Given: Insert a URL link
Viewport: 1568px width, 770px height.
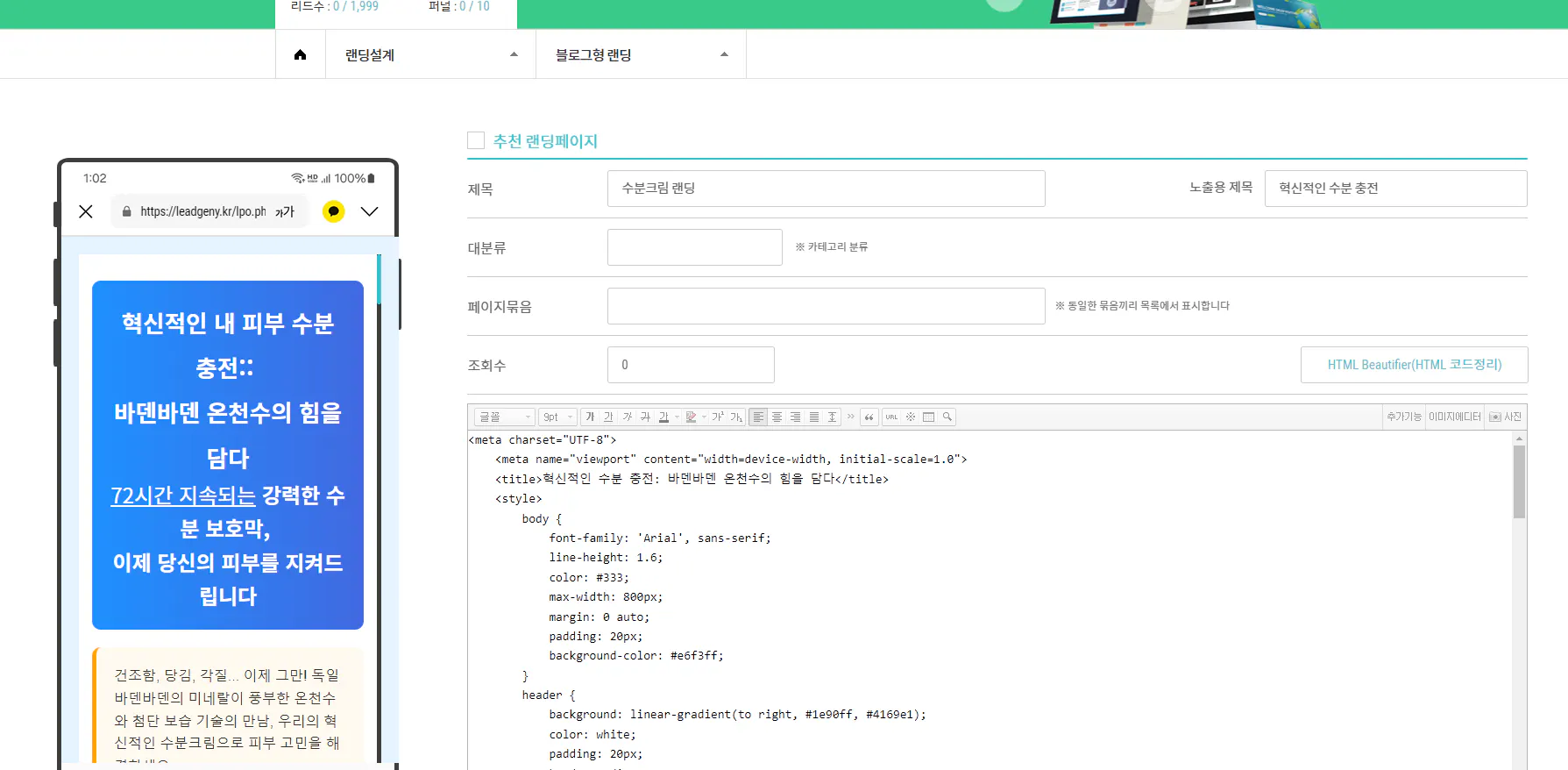Looking at the screenshot, I should point(891,417).
